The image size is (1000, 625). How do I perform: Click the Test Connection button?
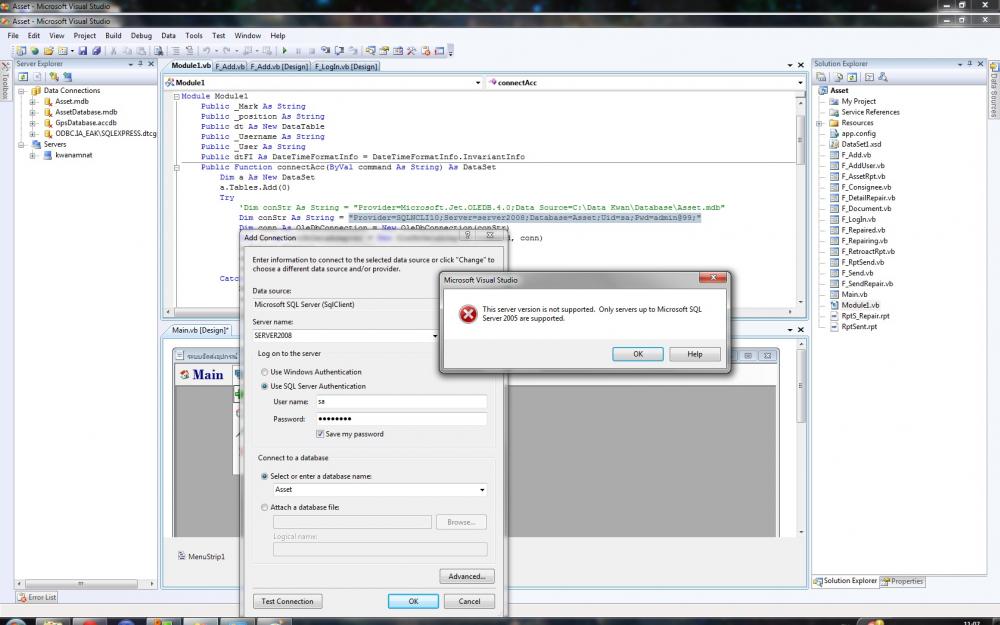point(288,601)
